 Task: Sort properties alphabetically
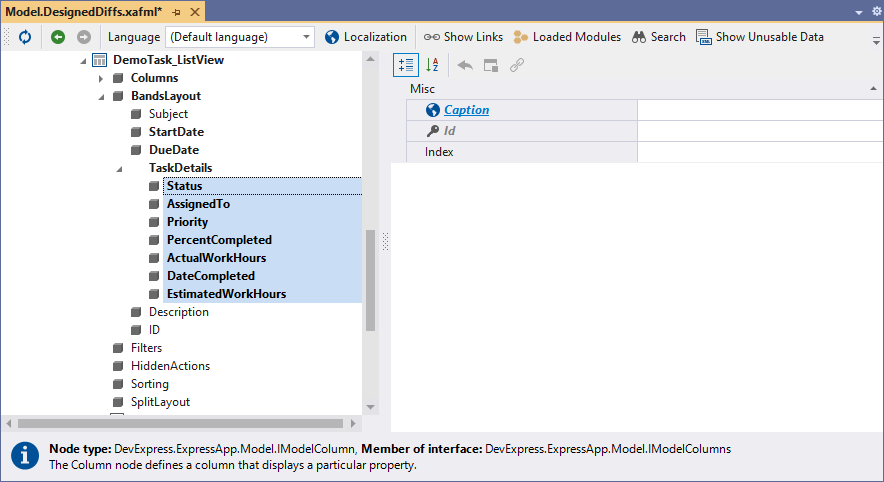click(432, 65)
